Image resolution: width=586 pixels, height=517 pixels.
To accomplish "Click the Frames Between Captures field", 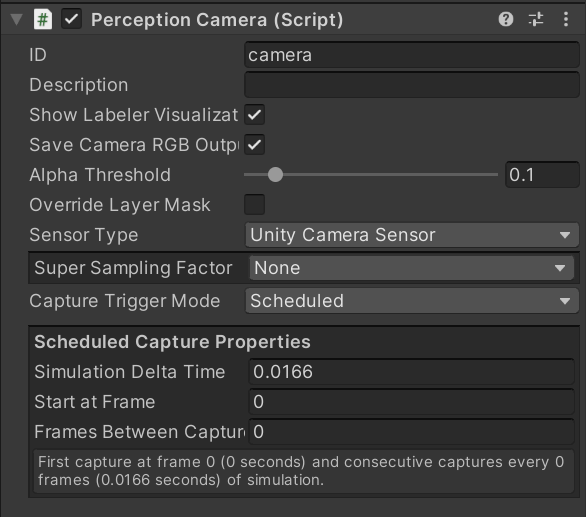I will (x=411, y=432).
